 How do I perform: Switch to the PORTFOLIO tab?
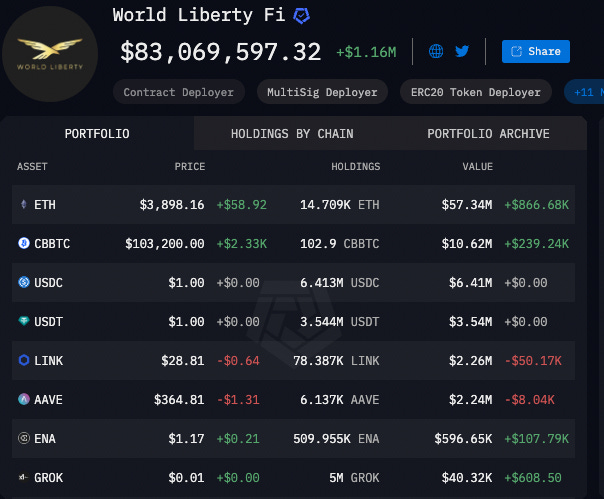97,134
